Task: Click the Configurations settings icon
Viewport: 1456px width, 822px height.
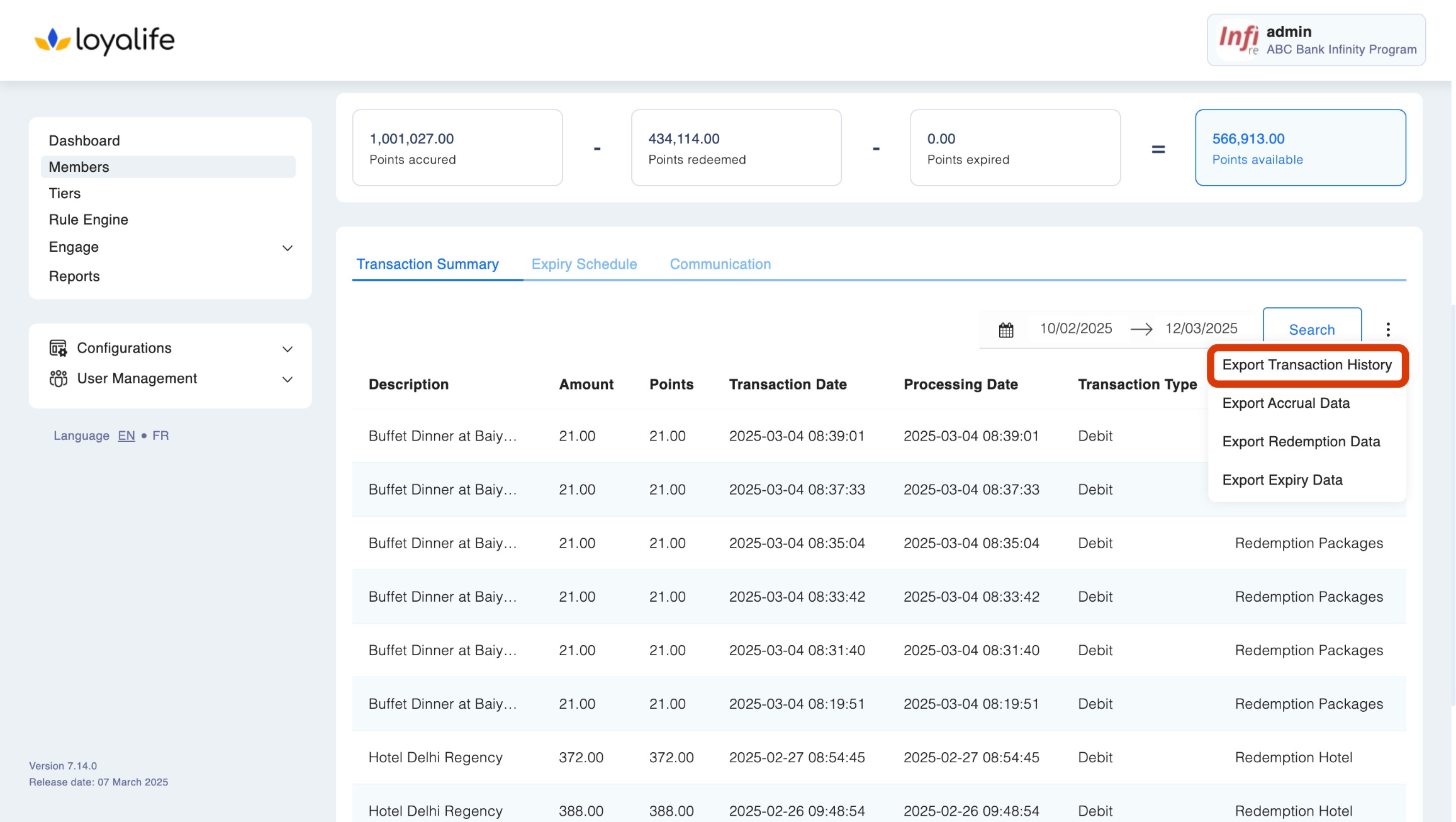Action: (58, 348)
